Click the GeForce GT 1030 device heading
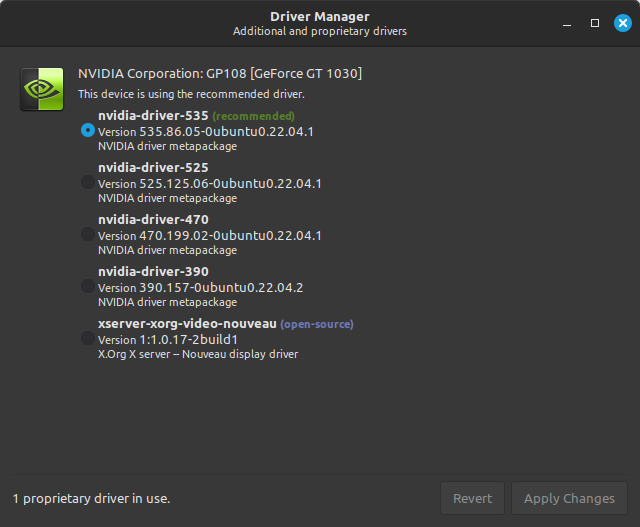The image size is (640, 527). pyautogui.click(x=220, y=73)
